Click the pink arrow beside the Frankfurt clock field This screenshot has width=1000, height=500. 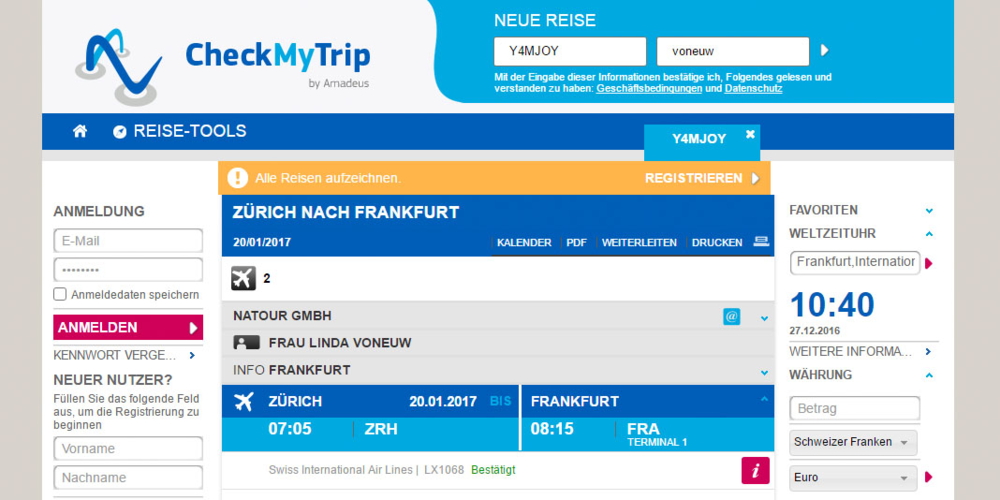point(928,263)
